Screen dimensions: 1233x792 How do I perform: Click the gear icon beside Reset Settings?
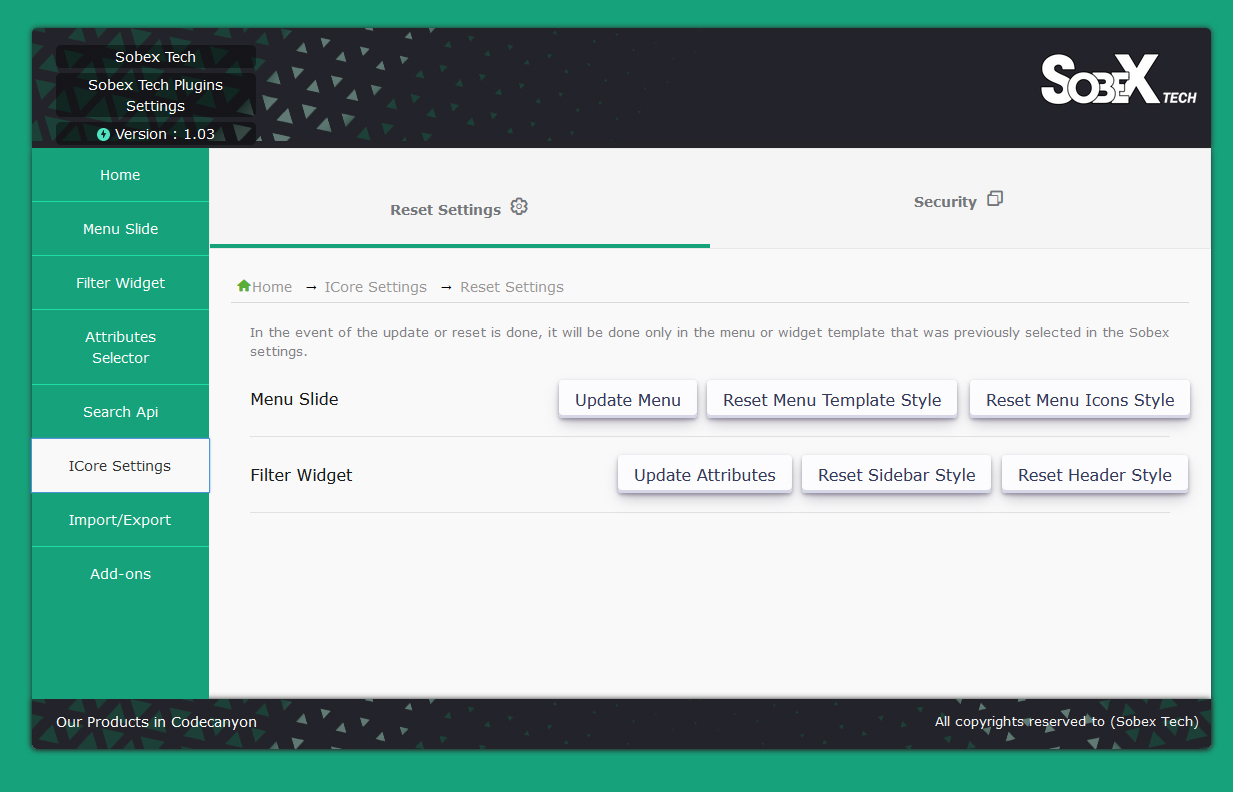(x=519, y=207)
